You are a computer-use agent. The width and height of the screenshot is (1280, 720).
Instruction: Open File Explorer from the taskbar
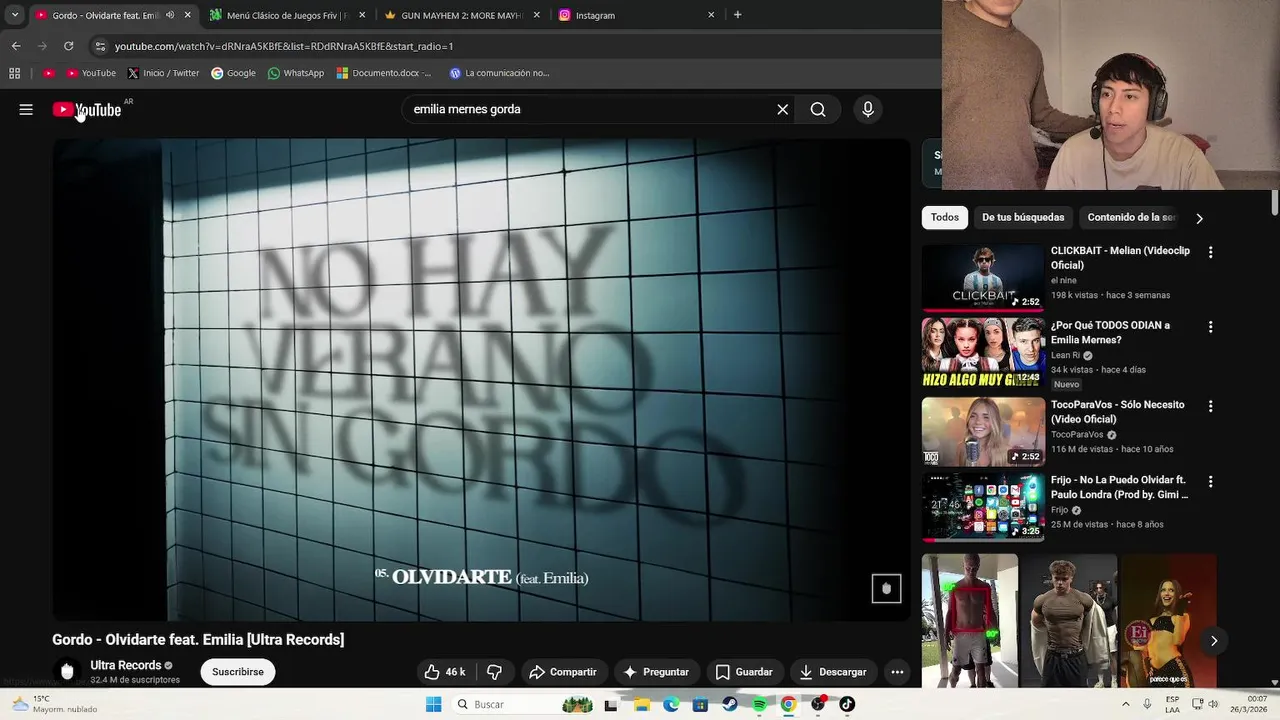(642, 705)
